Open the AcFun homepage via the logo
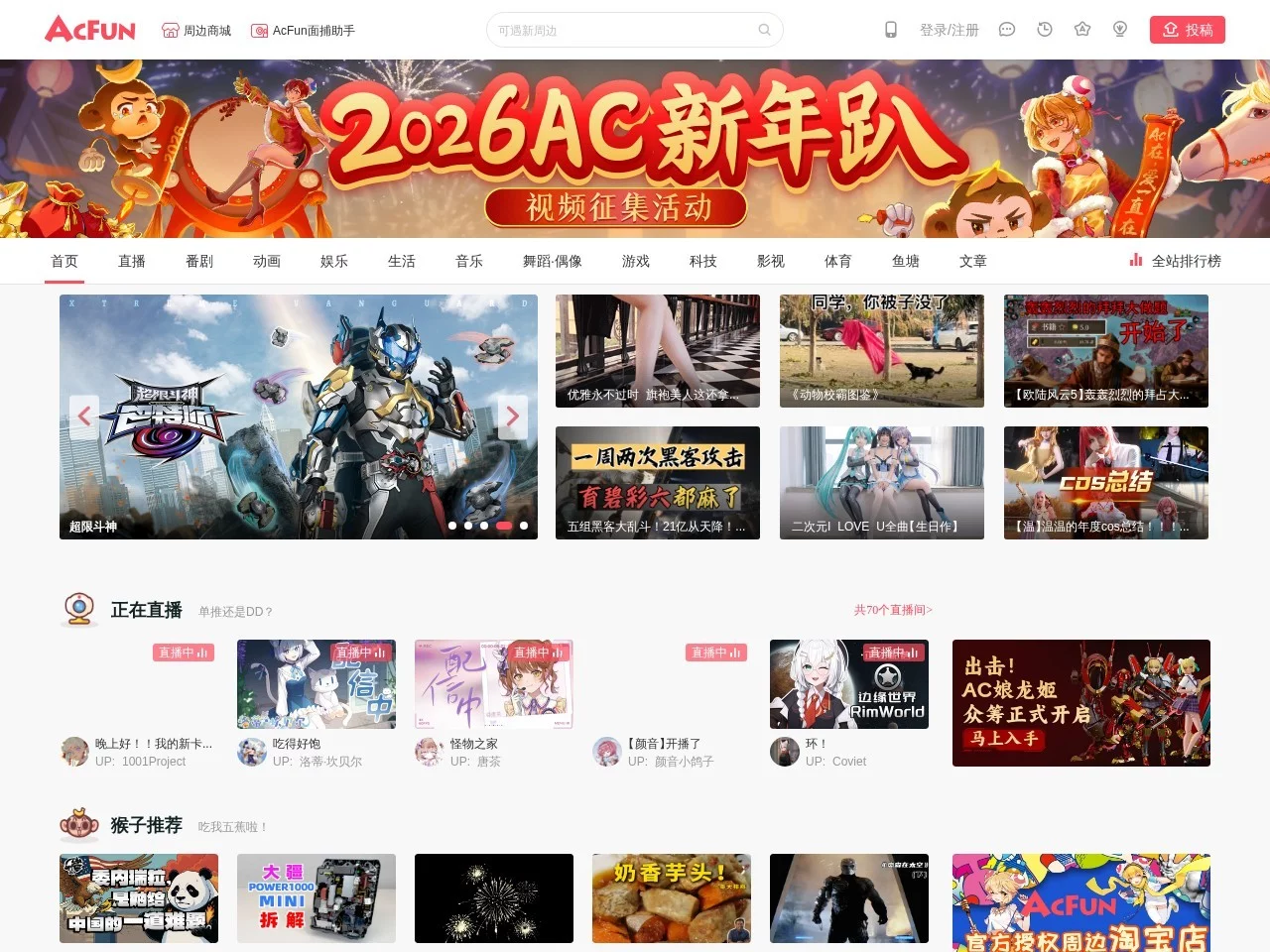Viewport: 1270px width, 952px height. click(89, 29)
